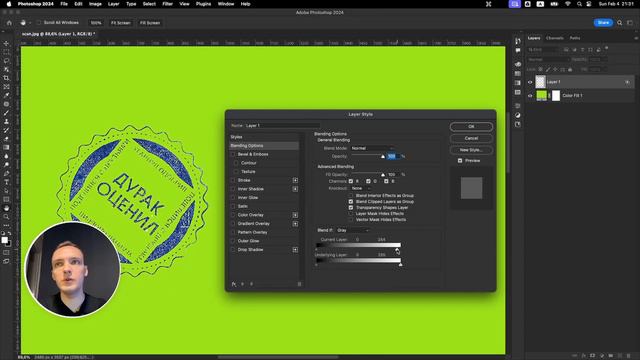Enable the Outer Glow checkbox
The height and width of the screenshot is (360, 640).
[233, 241]
